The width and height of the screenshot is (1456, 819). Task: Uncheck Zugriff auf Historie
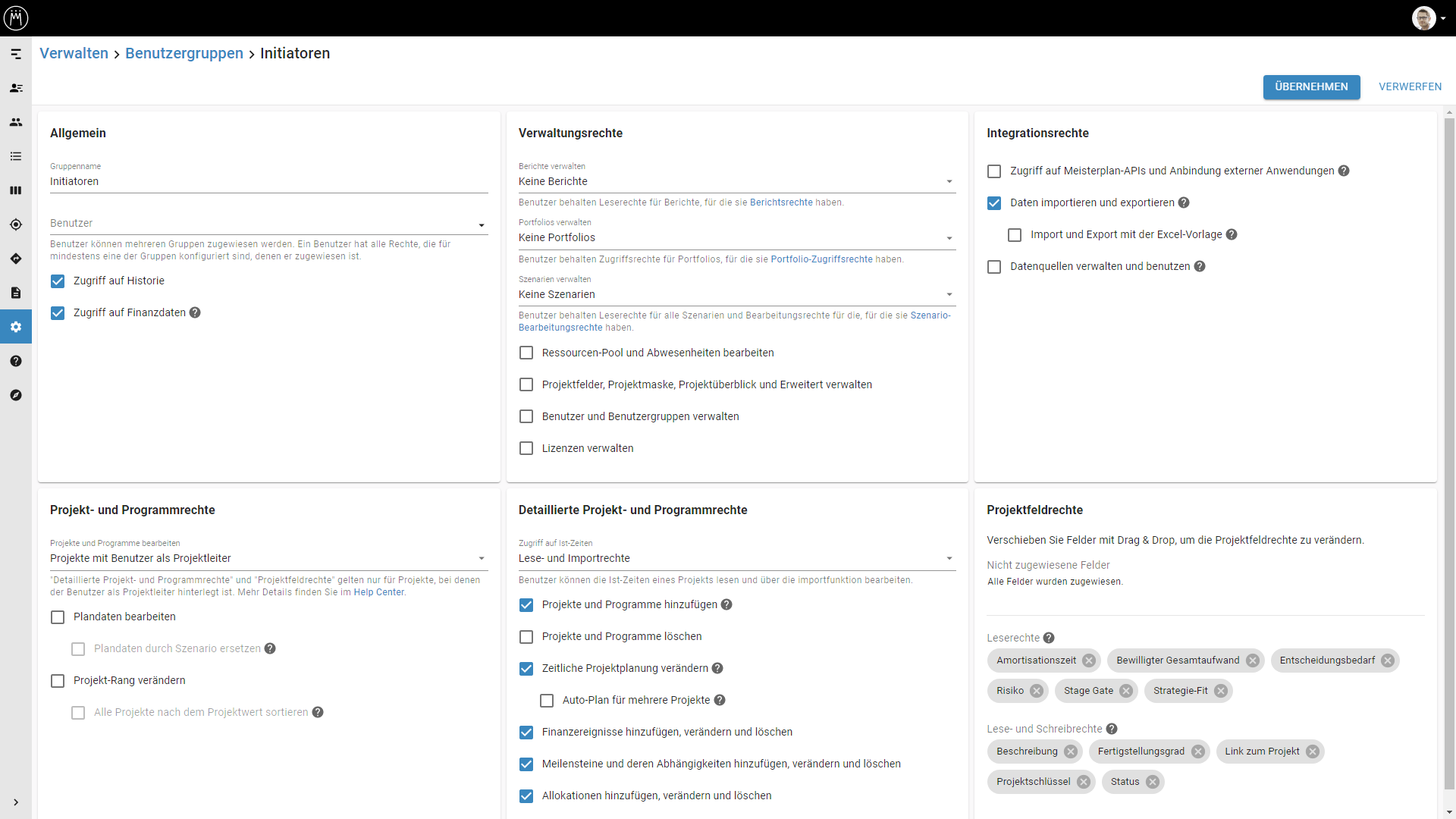pos(58,281)
